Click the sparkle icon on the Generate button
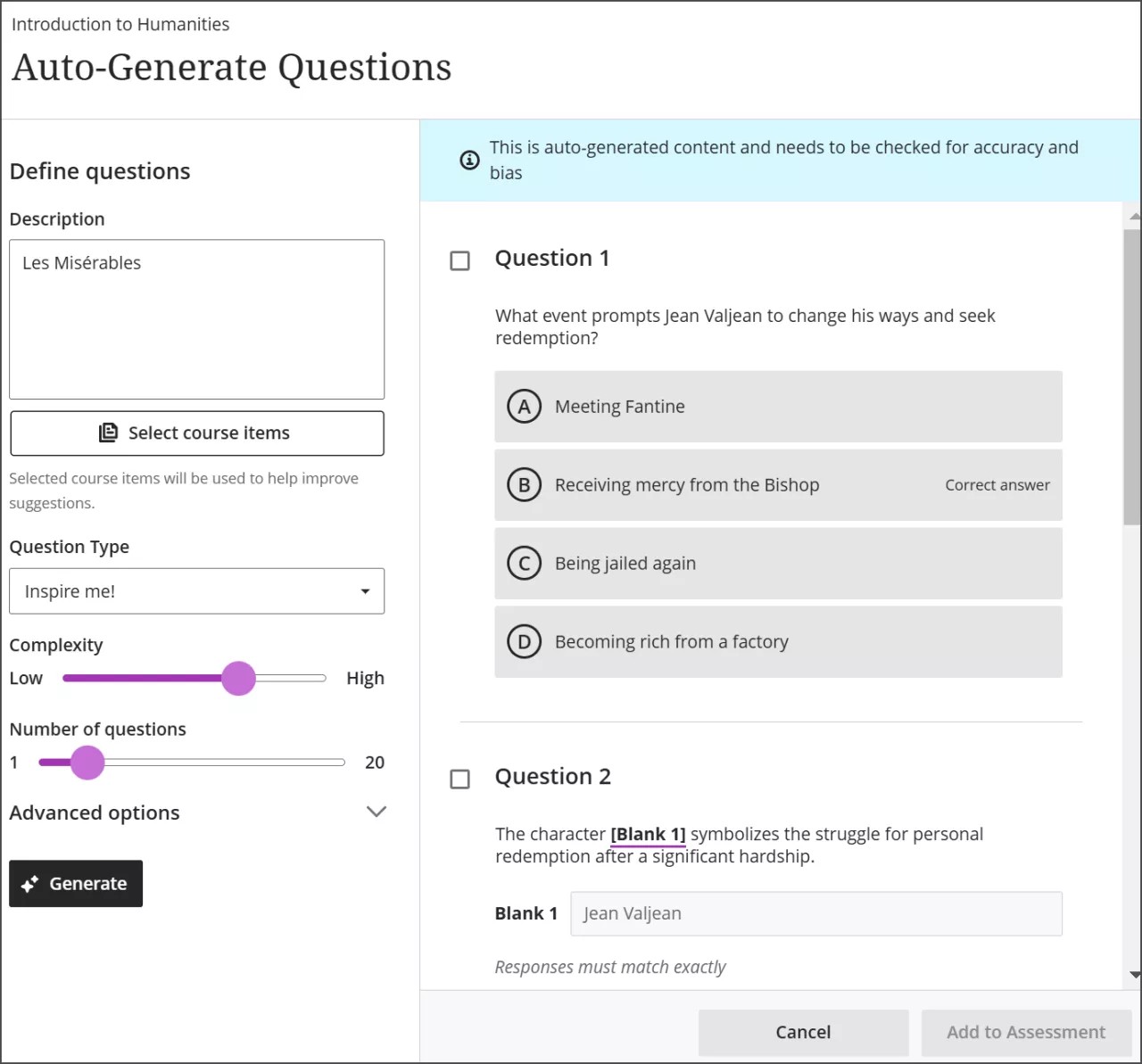The width and height of the screenshot is (1142, 1064). [30, 883]
